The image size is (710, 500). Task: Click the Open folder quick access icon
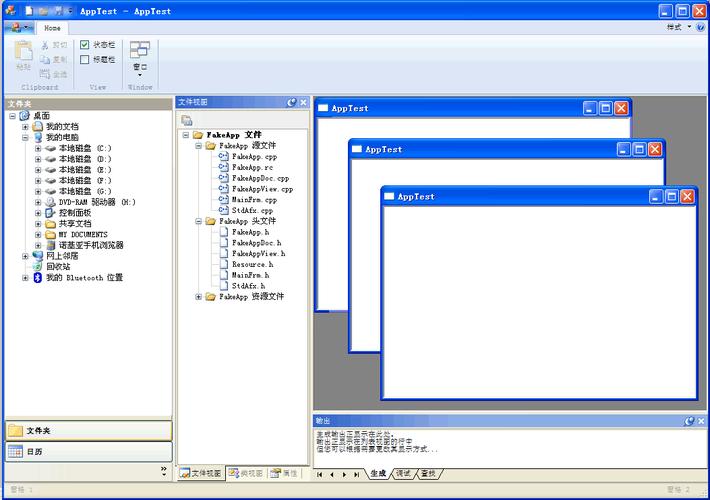tap(43, 10)
